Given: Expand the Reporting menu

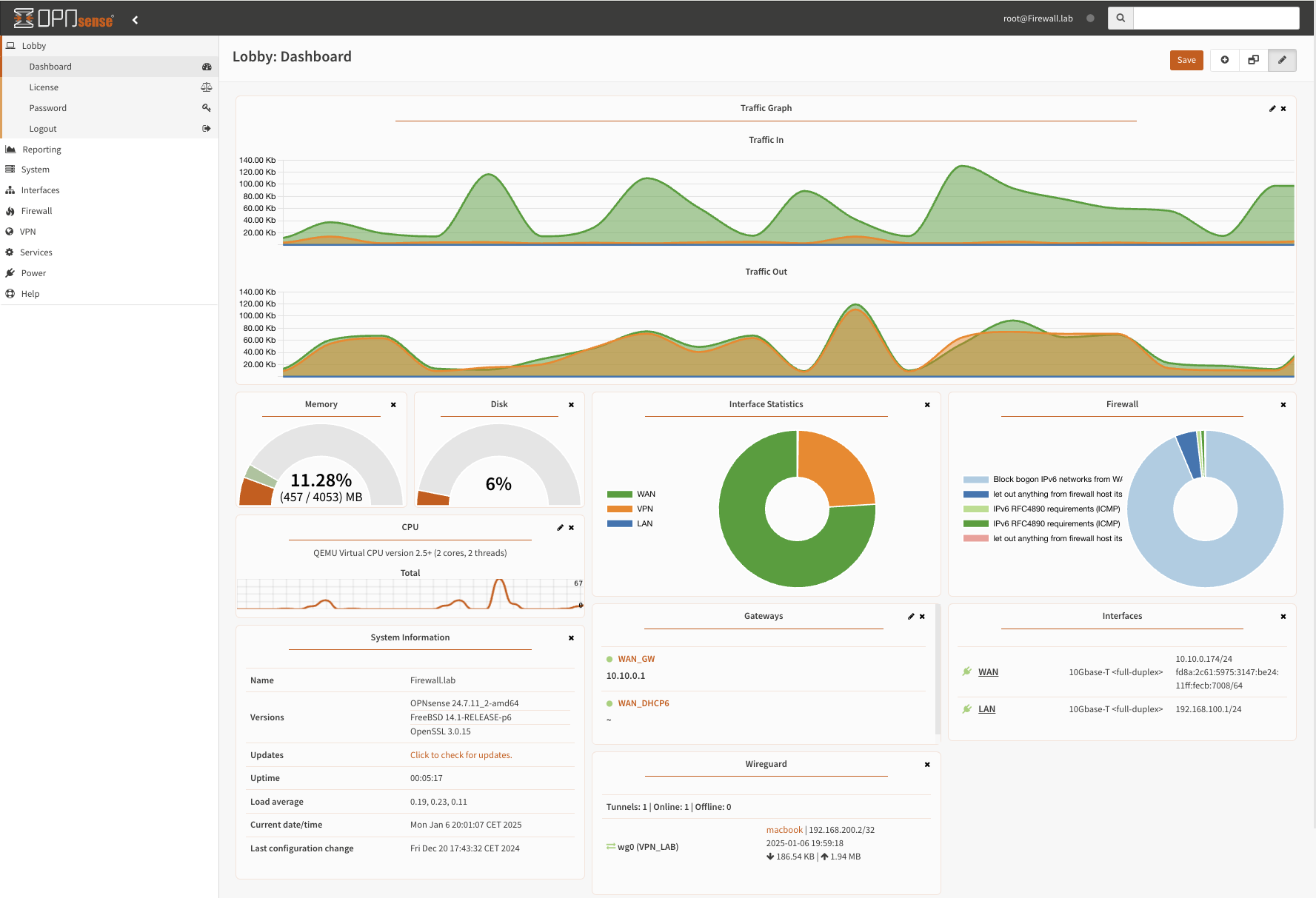Looking at the screenshot, I should point(110,150).
